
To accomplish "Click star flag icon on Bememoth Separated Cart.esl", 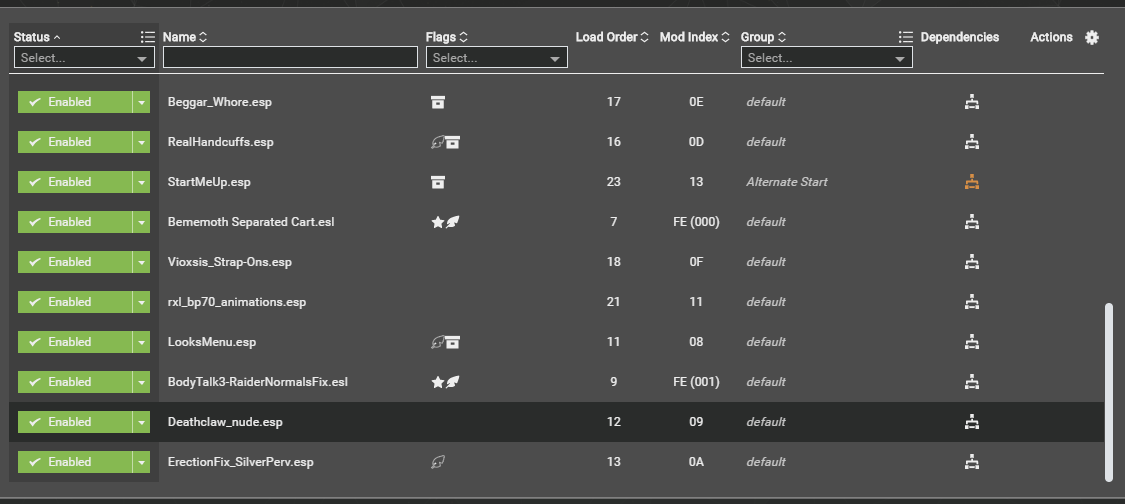I will (437, 223).
